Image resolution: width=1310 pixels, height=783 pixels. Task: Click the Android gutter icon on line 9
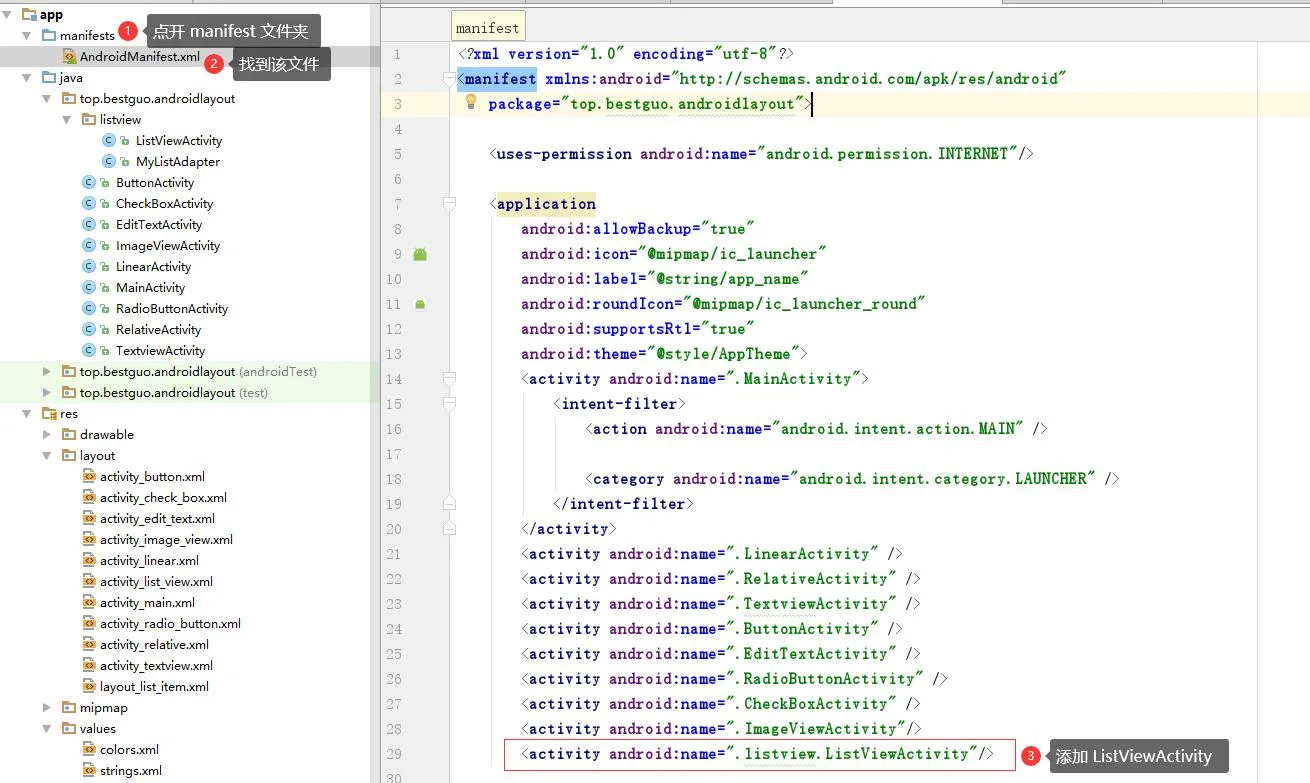[420, 254]
